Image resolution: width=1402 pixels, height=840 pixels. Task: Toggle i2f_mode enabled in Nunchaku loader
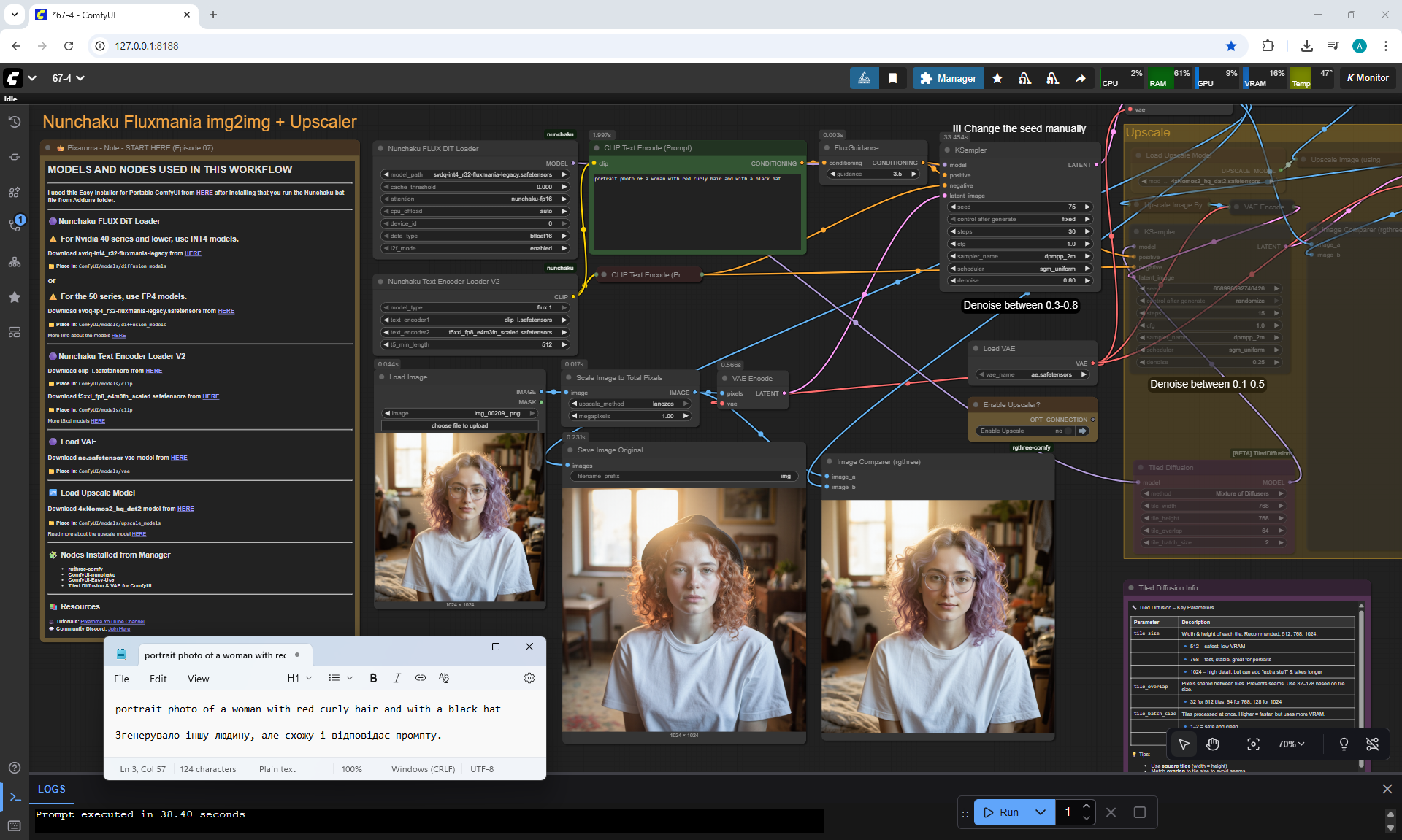[475, 248]
